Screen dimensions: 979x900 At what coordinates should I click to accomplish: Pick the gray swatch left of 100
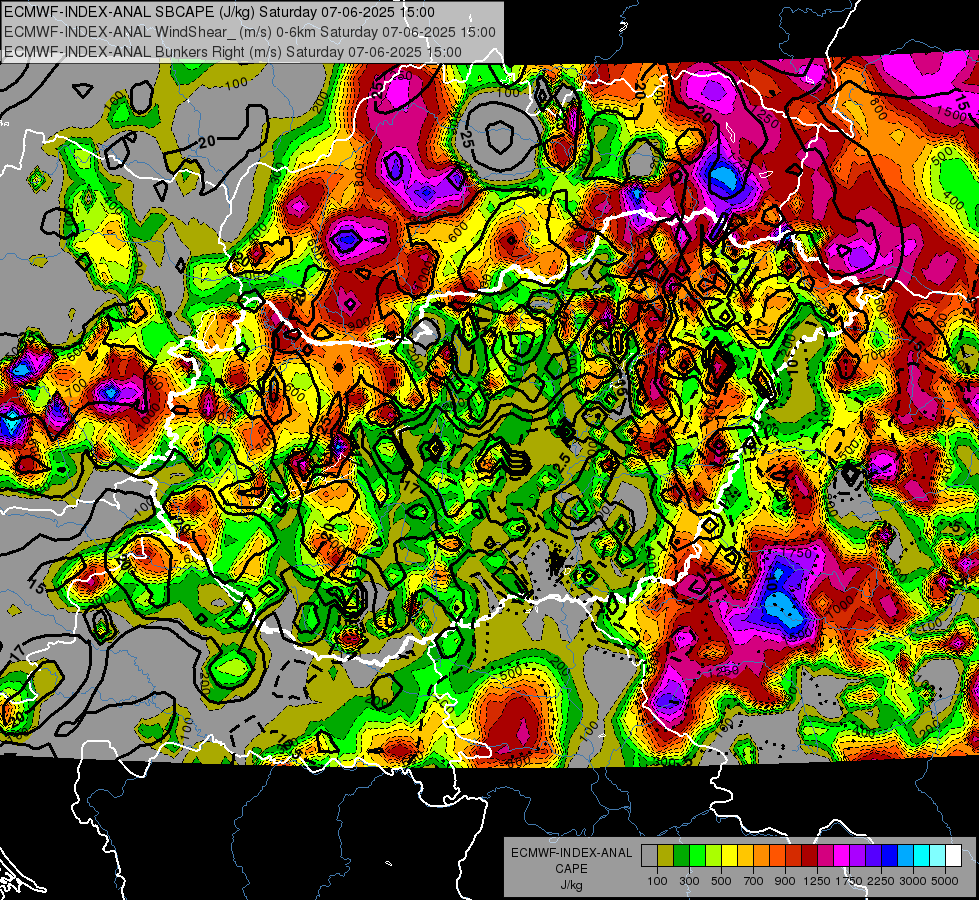click(649, 856)
